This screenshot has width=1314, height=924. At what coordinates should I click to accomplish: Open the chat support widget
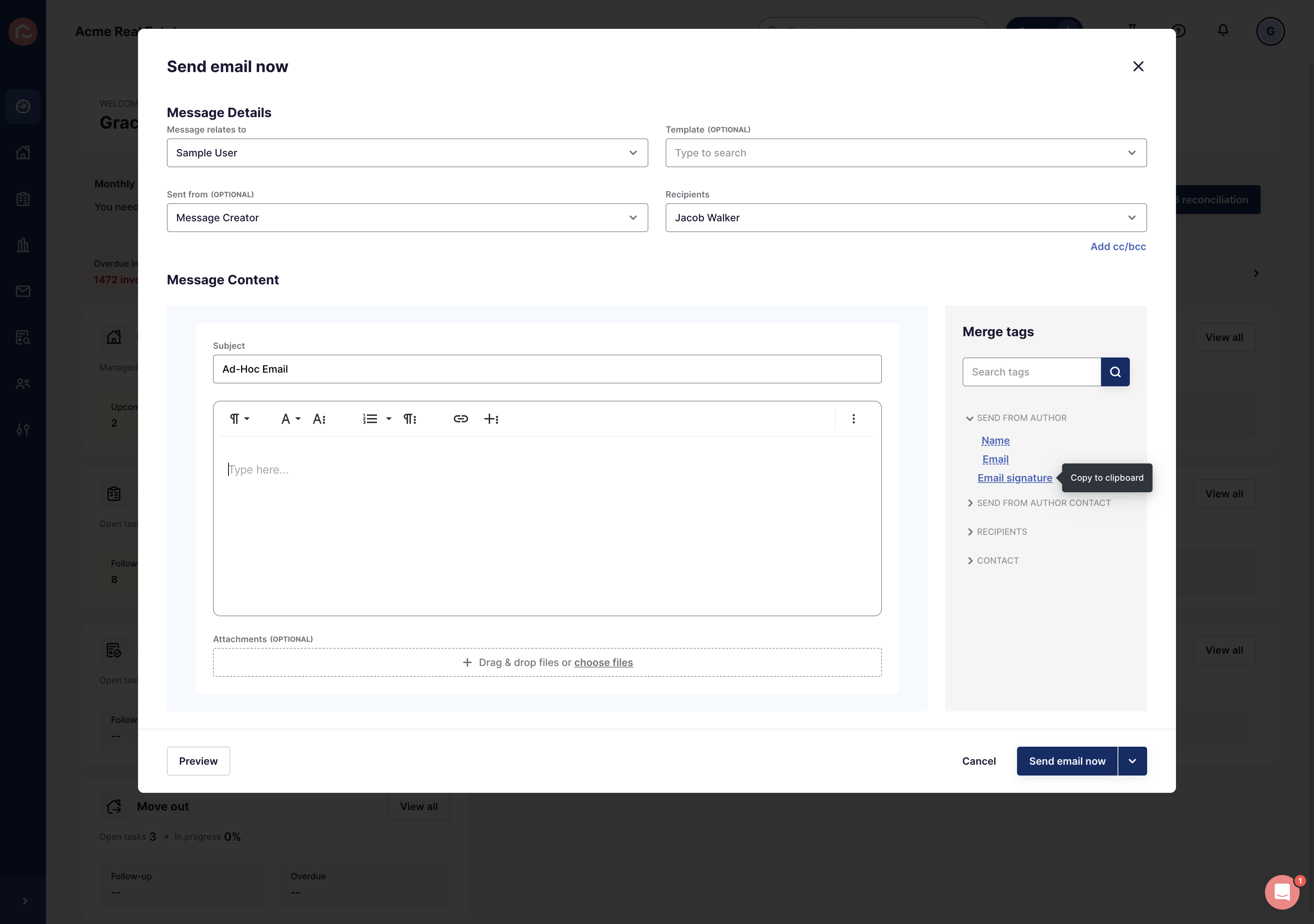(x=1282, y=892)
